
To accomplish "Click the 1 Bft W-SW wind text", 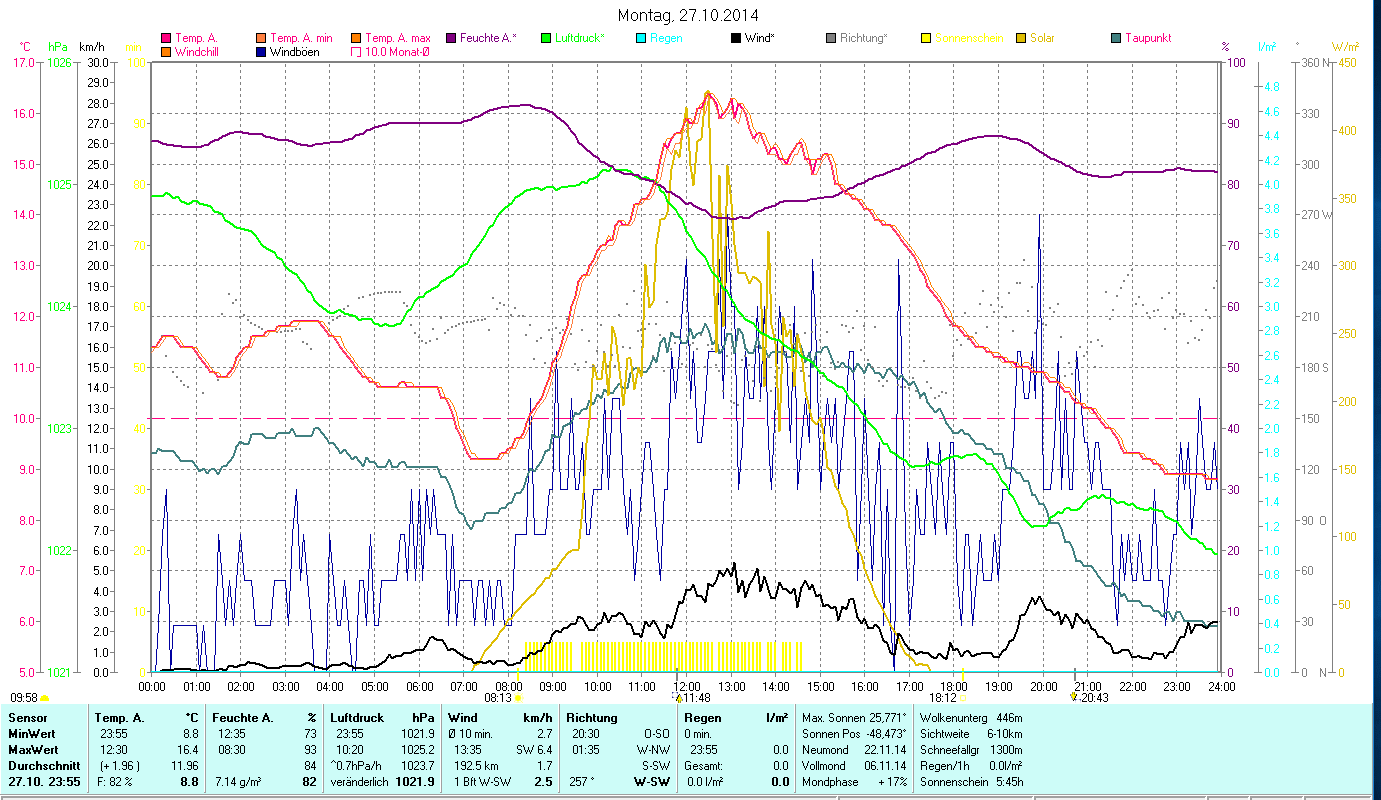I will [x=483, y=782].
